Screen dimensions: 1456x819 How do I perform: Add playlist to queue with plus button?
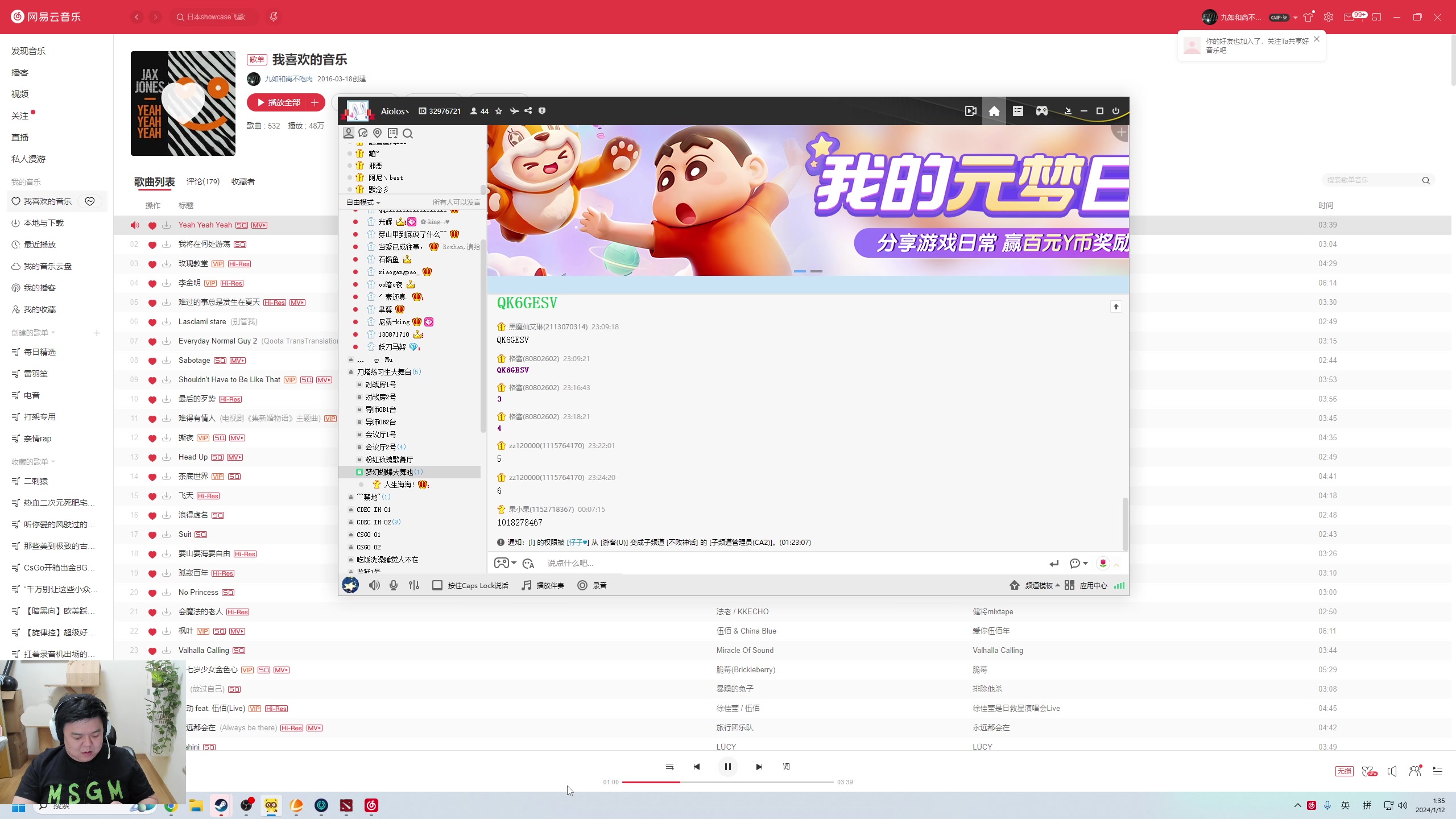[315, 102]
